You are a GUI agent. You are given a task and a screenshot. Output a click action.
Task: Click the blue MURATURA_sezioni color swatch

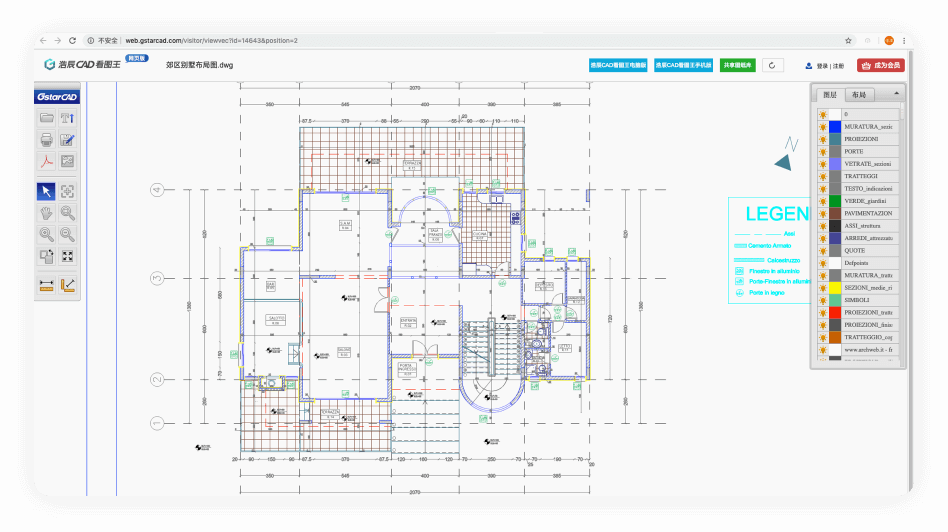[835, 127]
